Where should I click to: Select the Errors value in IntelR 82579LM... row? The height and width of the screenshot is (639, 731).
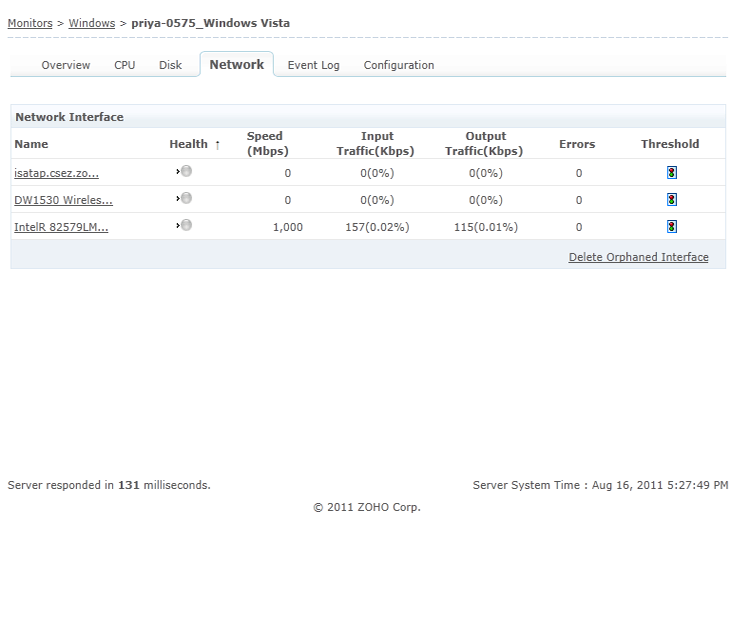(x=579, y=227)
